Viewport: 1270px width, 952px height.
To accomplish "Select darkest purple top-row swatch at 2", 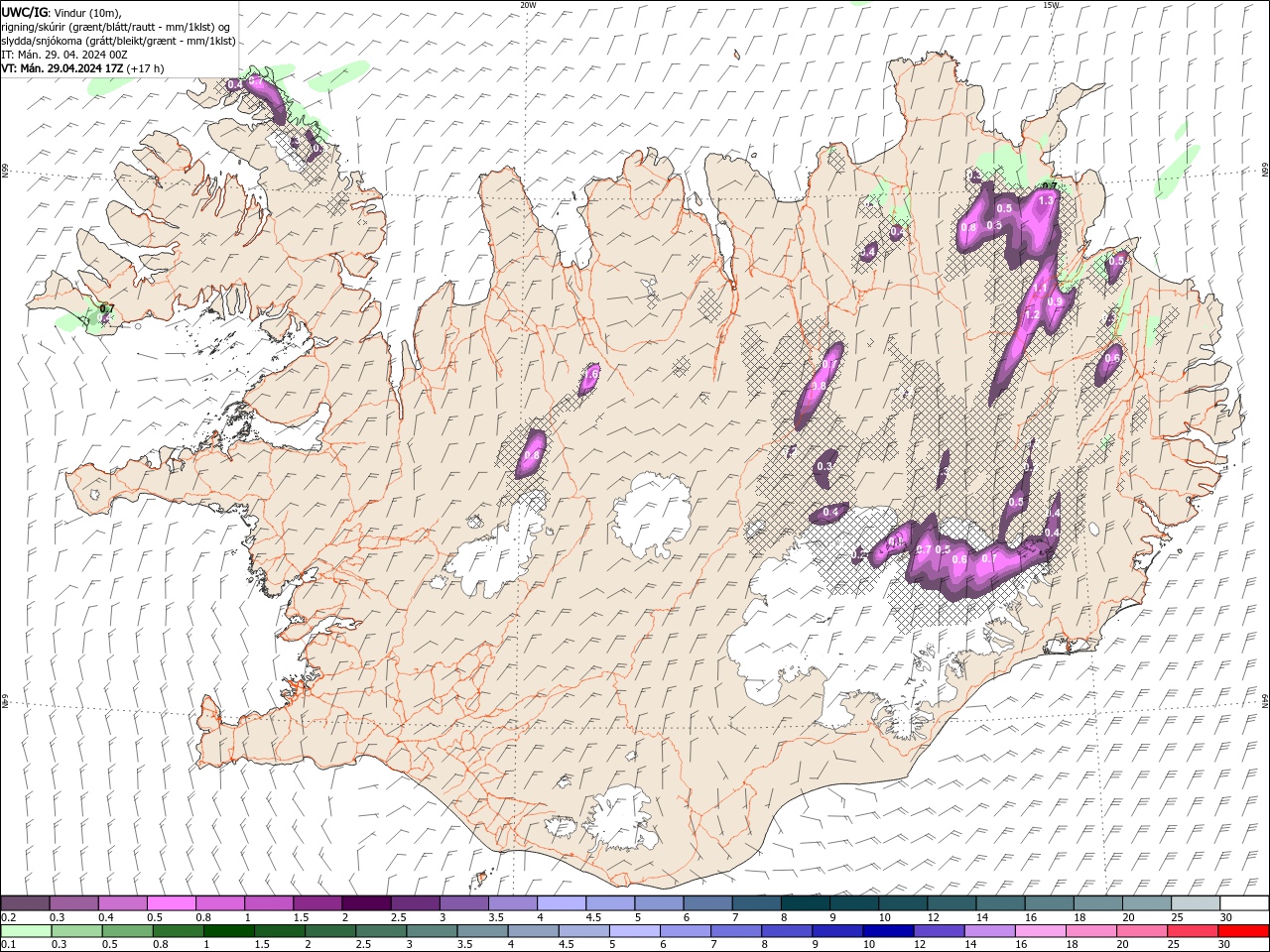I will [x=366, y=903].
